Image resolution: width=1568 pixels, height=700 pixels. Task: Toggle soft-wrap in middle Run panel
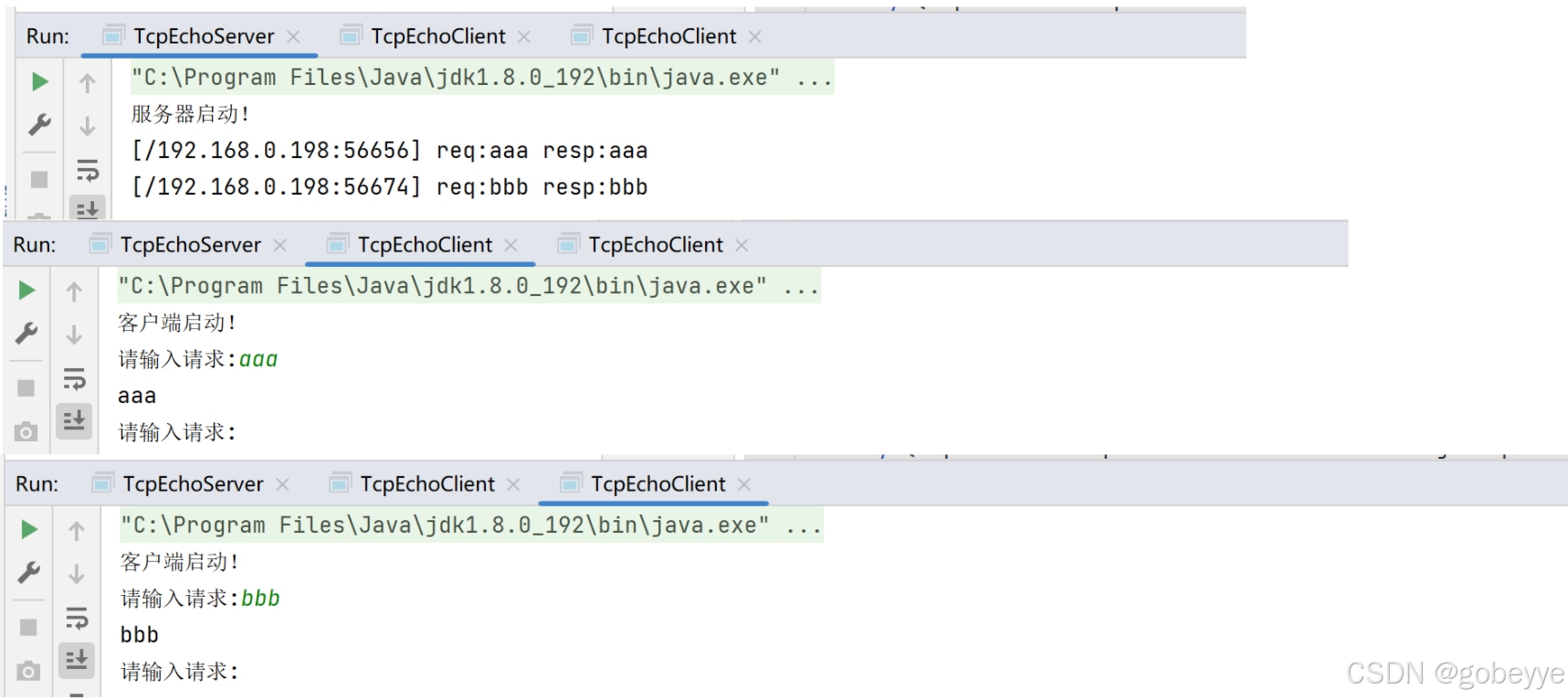(75, 378)
